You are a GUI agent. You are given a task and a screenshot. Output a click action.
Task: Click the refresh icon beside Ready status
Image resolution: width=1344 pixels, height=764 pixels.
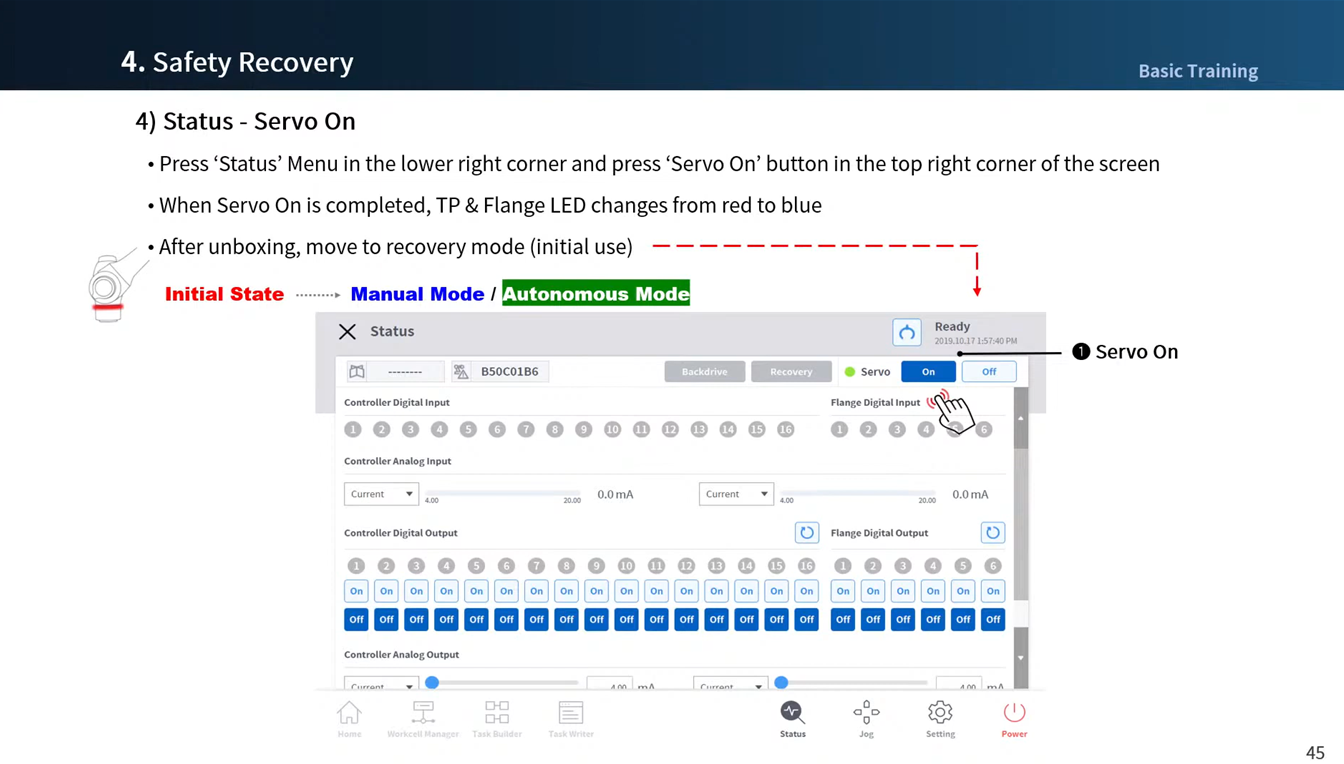[x=906, y=332]
